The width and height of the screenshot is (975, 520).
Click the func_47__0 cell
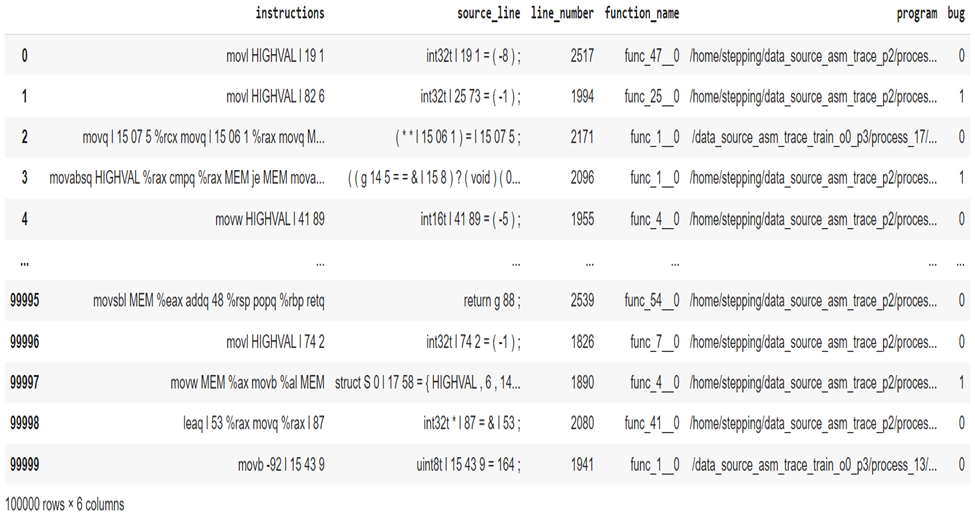652,56
